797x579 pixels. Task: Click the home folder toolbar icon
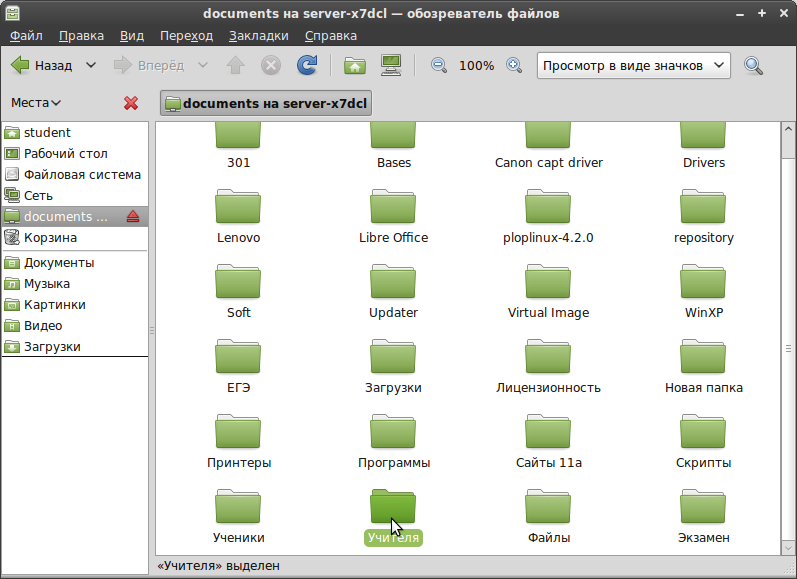[x=354, y=66]
